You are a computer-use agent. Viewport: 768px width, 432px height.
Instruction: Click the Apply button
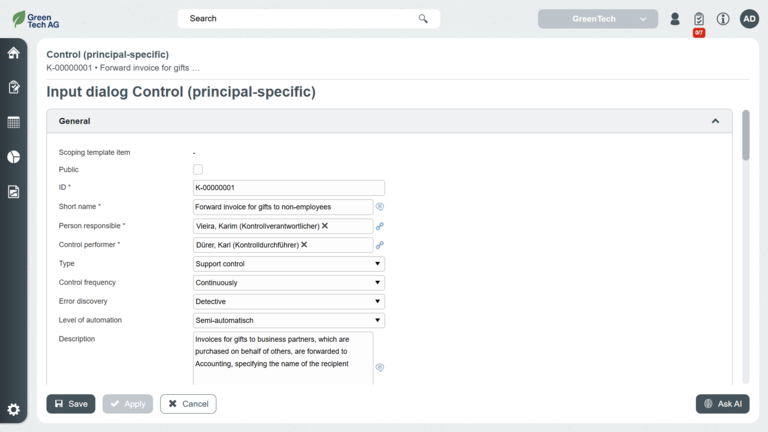point(128,404)
